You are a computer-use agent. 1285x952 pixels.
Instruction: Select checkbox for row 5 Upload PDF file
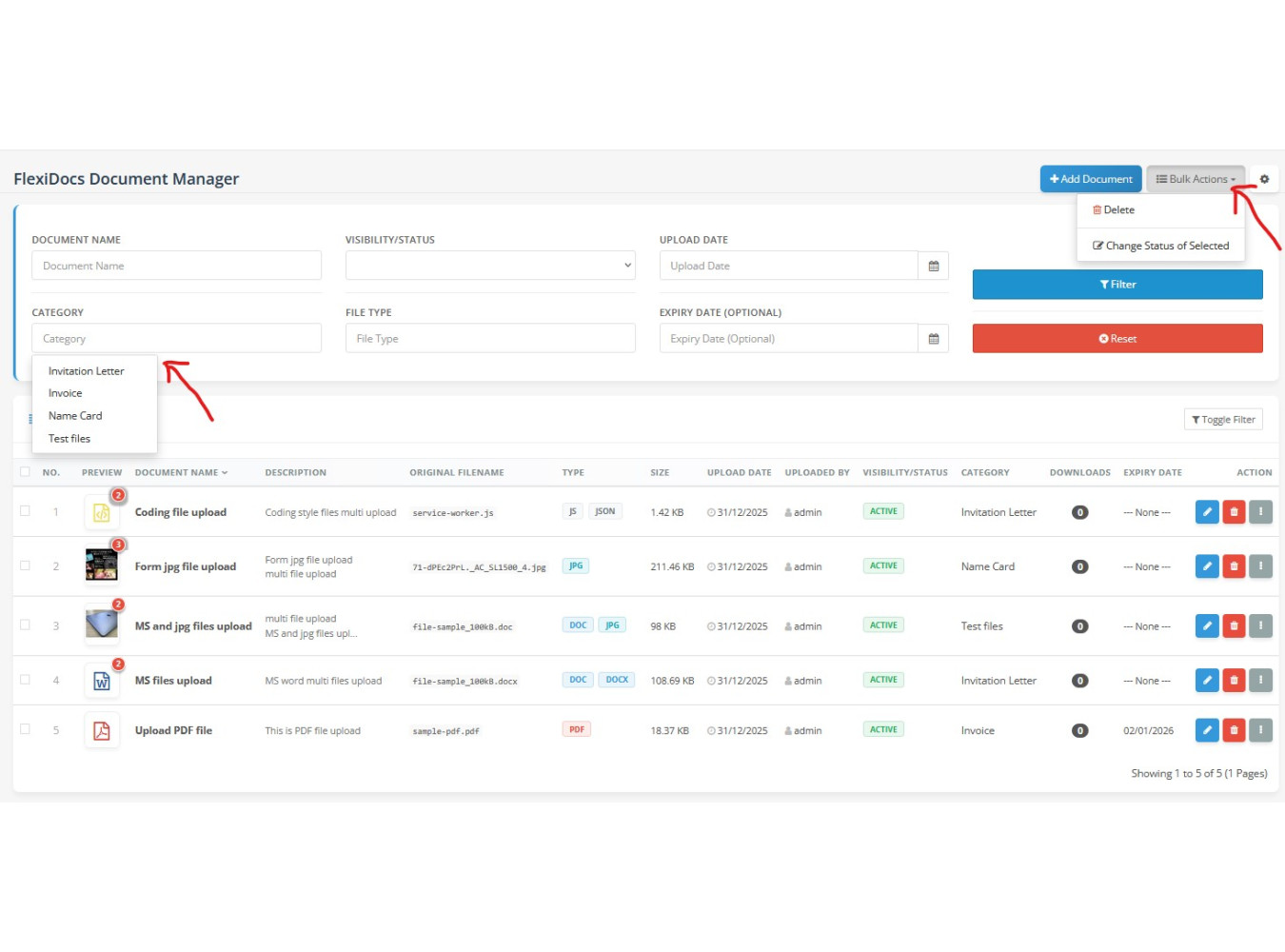[x=25, y=729]
